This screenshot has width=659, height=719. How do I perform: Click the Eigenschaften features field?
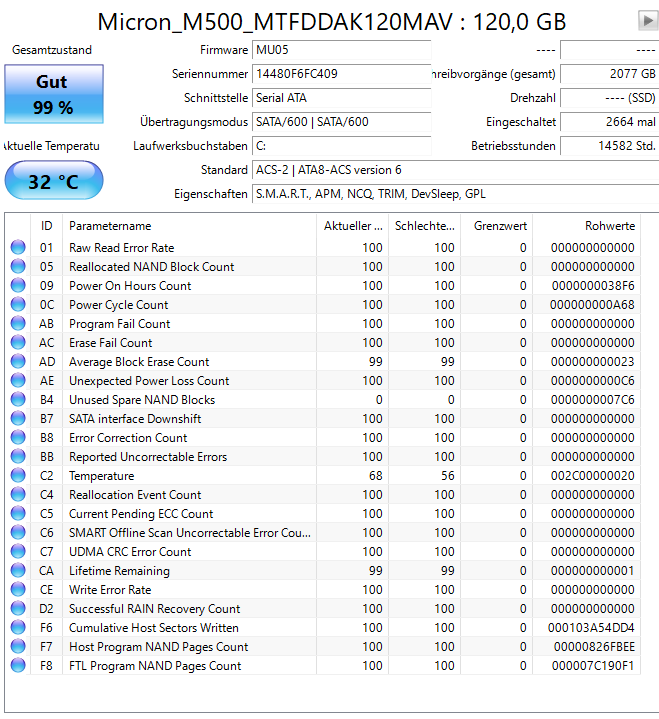coord(455,194)
